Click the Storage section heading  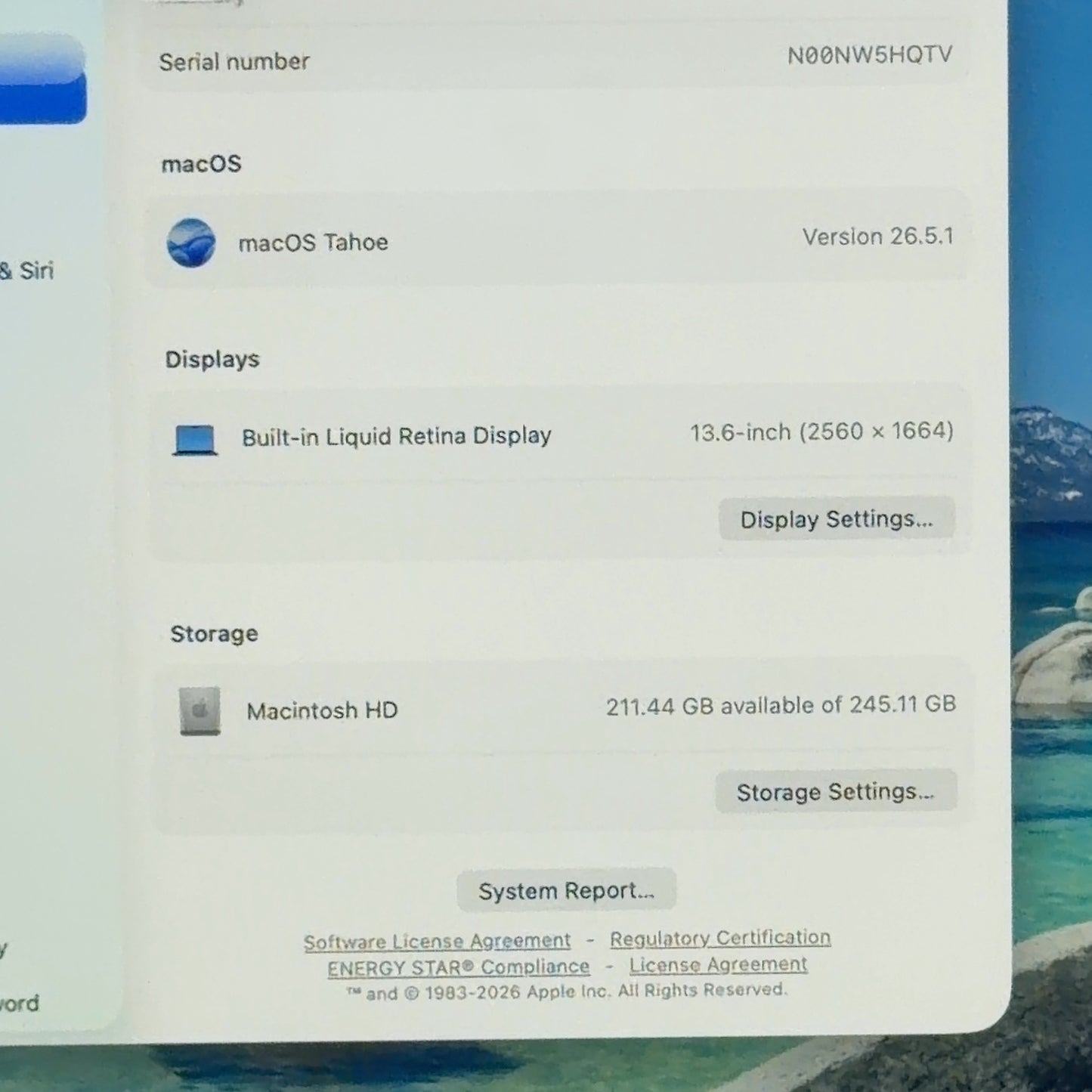coord(214,633)
